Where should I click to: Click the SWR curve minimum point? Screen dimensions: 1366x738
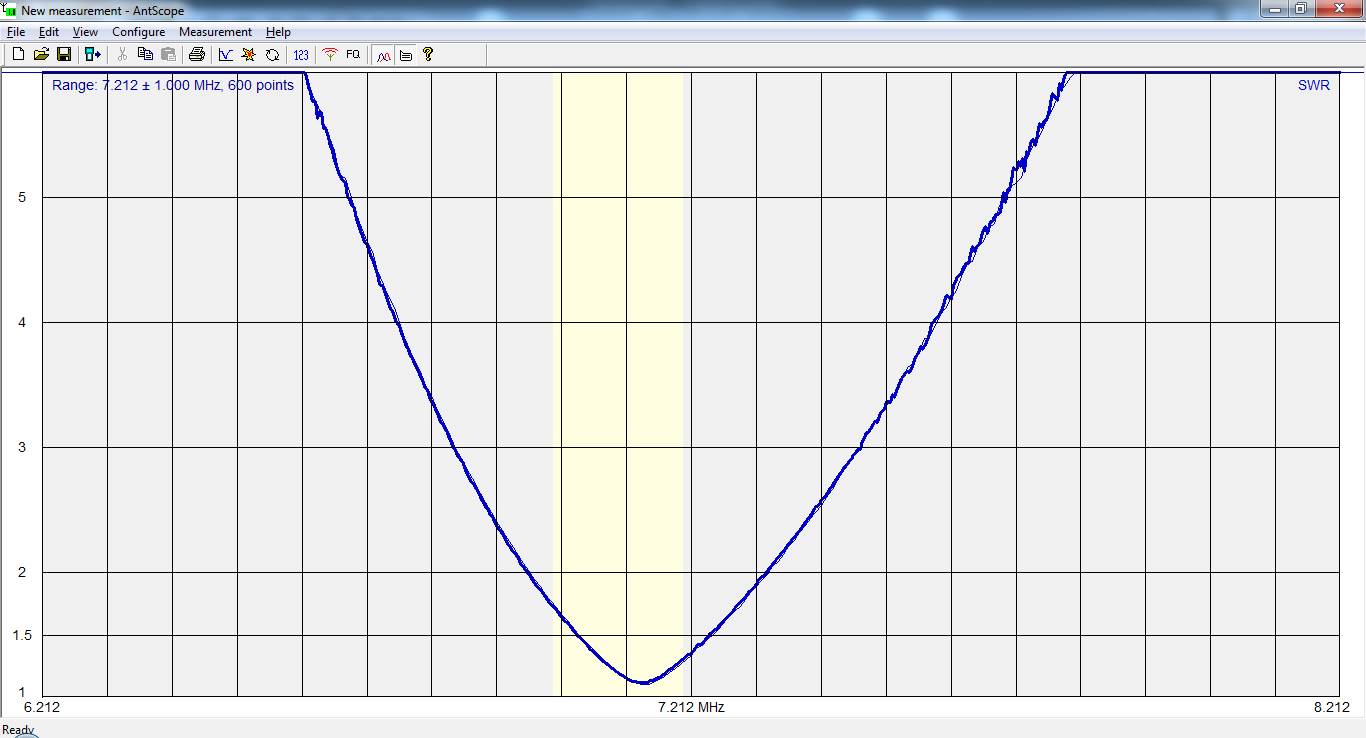coord(642,682)
